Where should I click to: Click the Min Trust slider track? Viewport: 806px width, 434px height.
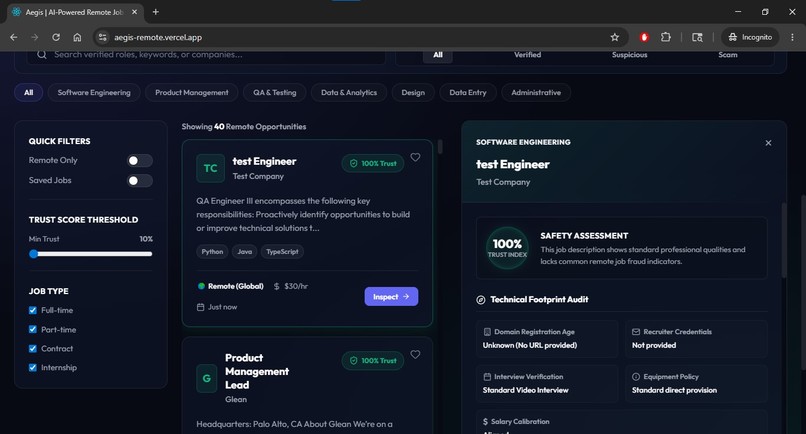91,254
